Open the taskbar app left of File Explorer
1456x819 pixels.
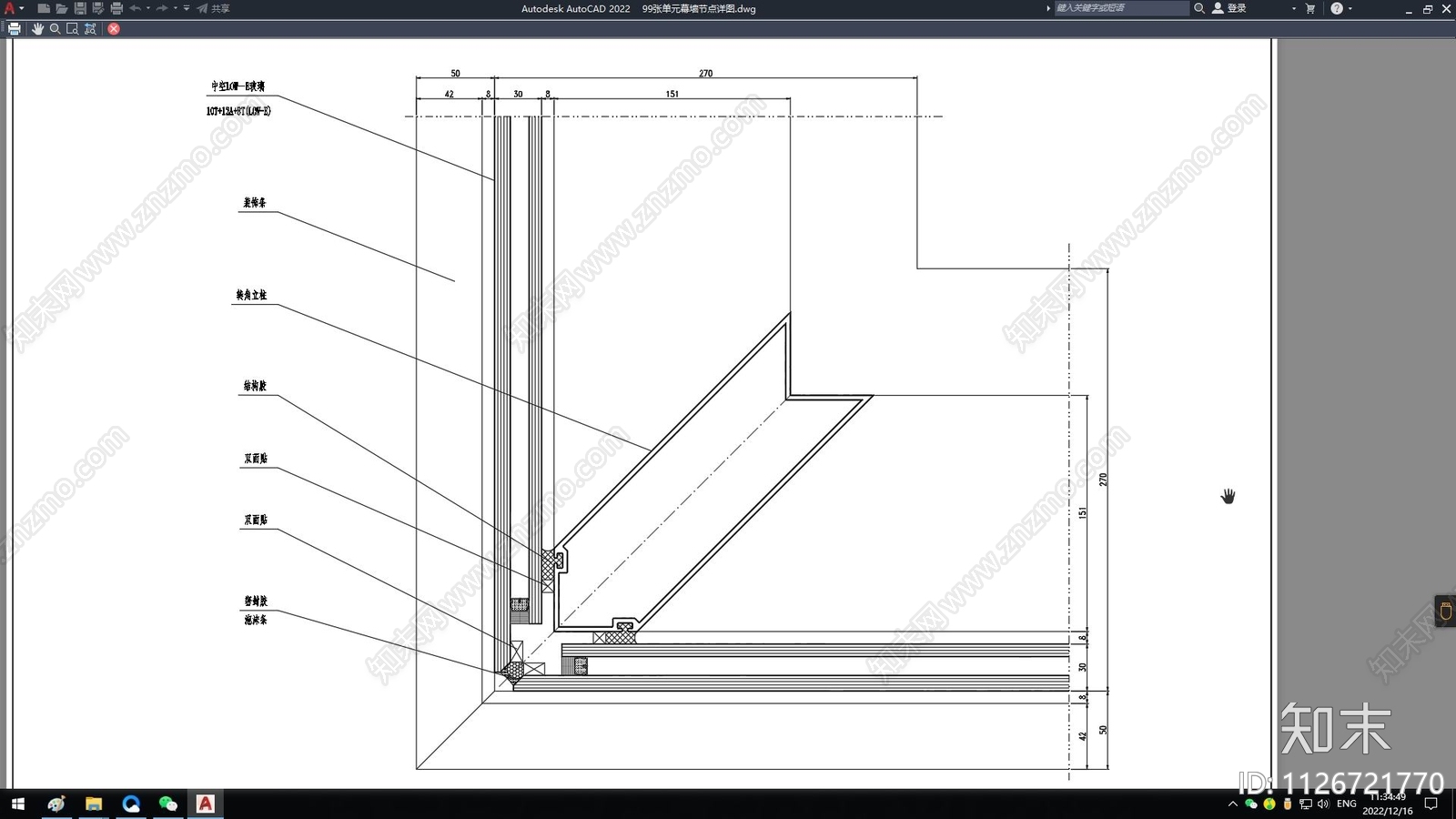tap(56, 804)
